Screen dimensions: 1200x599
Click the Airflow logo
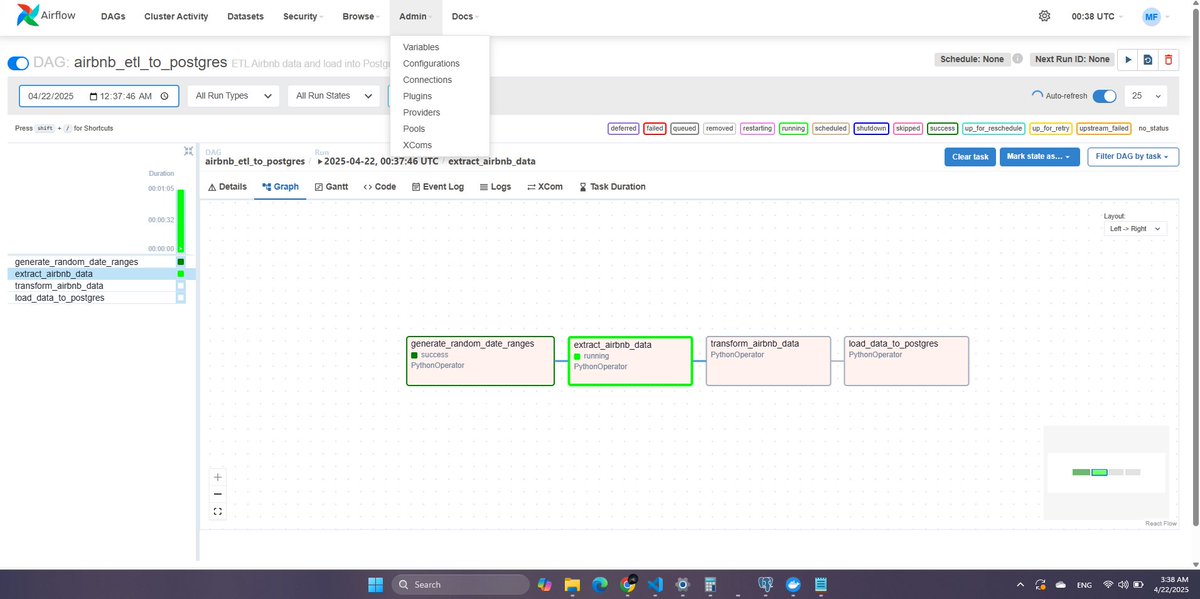point(46,16)
